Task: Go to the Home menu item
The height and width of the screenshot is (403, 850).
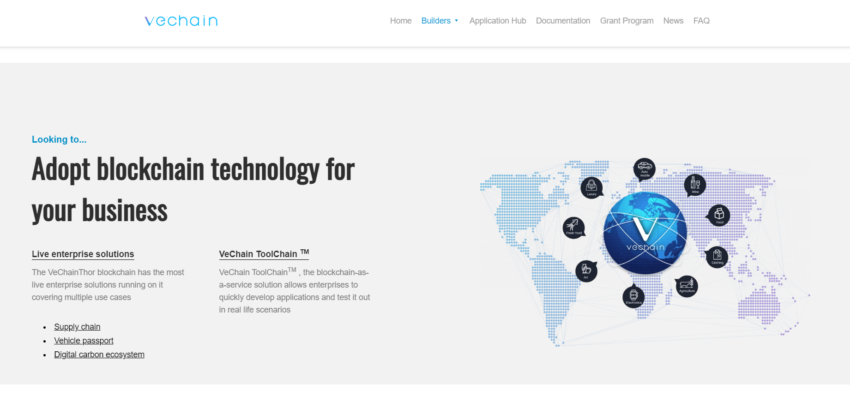Action: tap(401, 21)
